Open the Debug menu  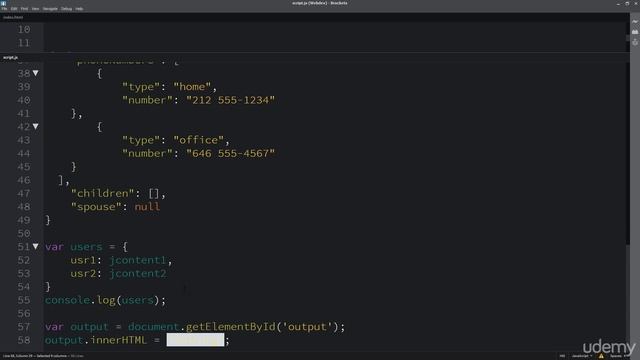click(67, 9)
